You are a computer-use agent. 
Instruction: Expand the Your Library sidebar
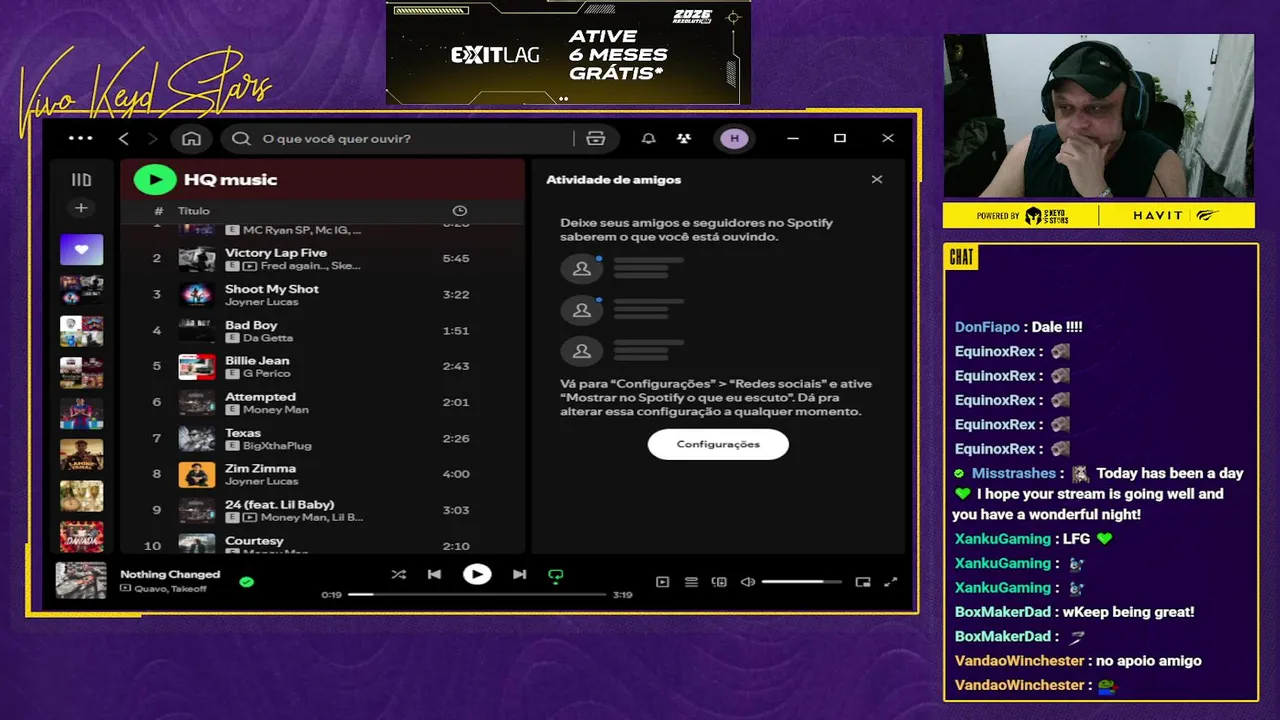81,180
